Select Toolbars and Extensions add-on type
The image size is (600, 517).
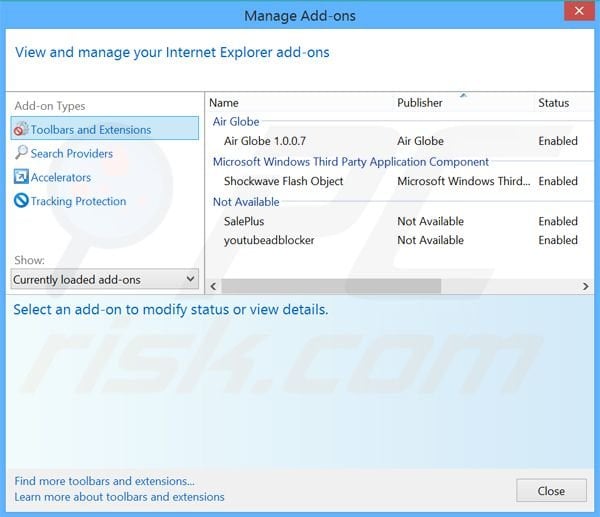(105, 128)
